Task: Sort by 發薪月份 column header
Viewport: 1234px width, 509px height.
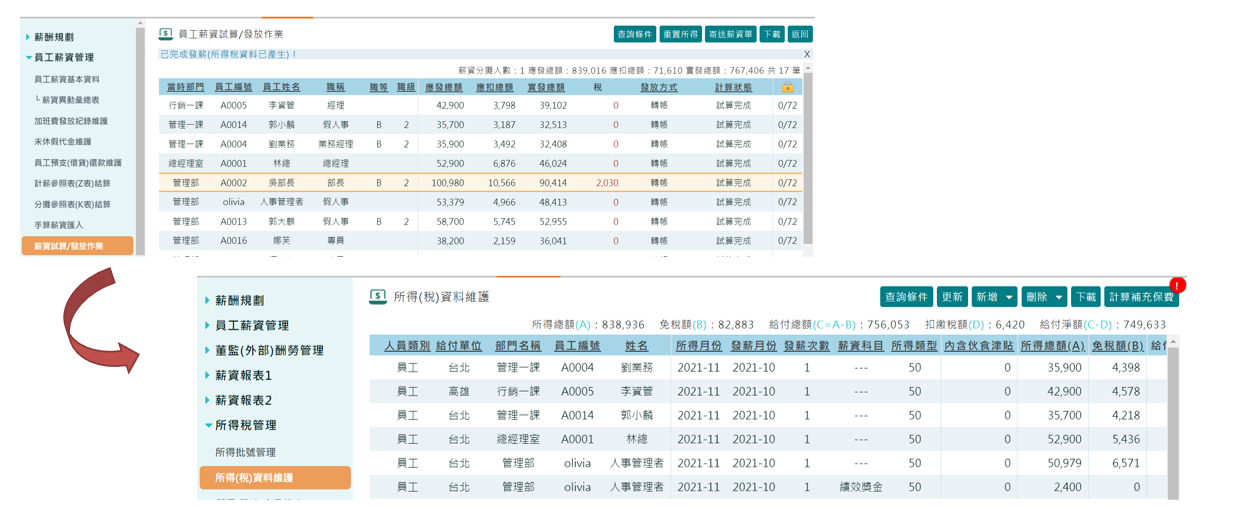Action: (754, 345)
